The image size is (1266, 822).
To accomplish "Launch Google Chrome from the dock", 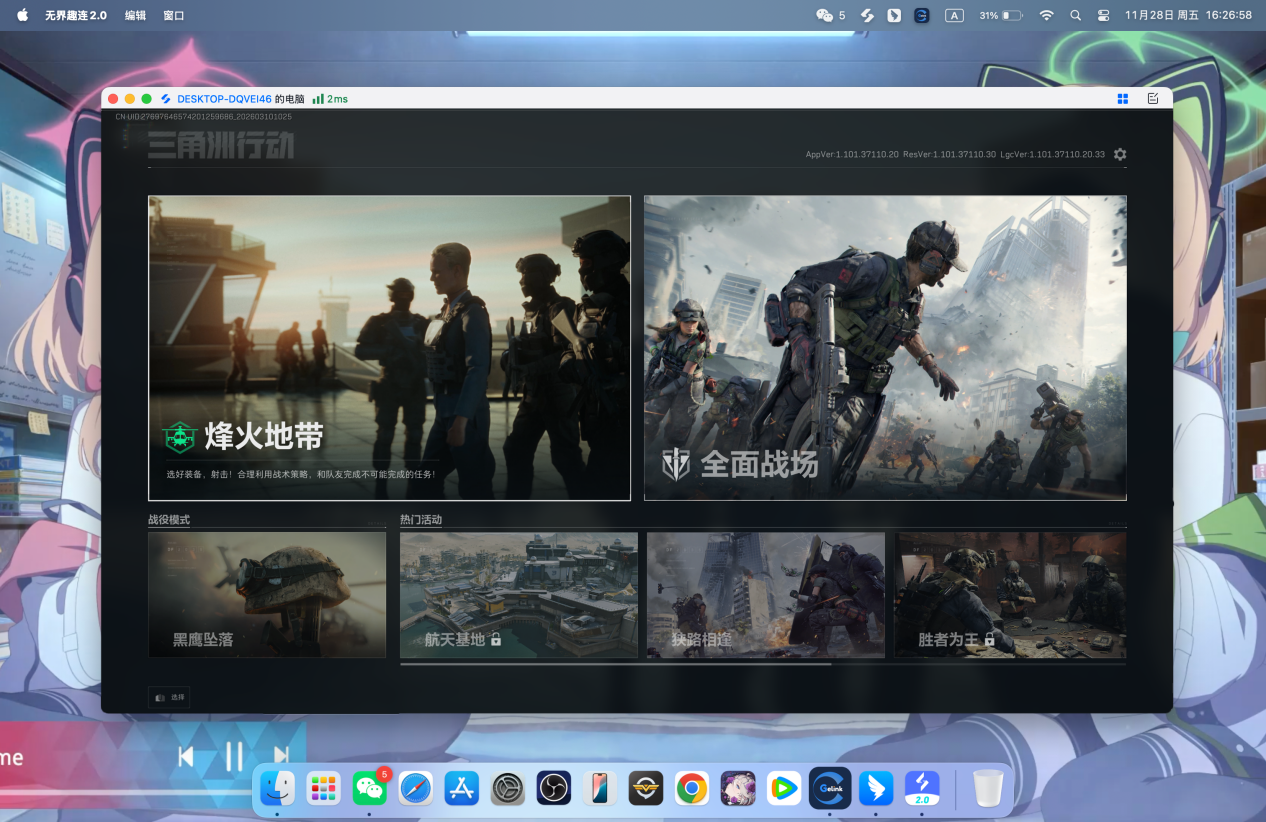I will [x=691, y=789].
